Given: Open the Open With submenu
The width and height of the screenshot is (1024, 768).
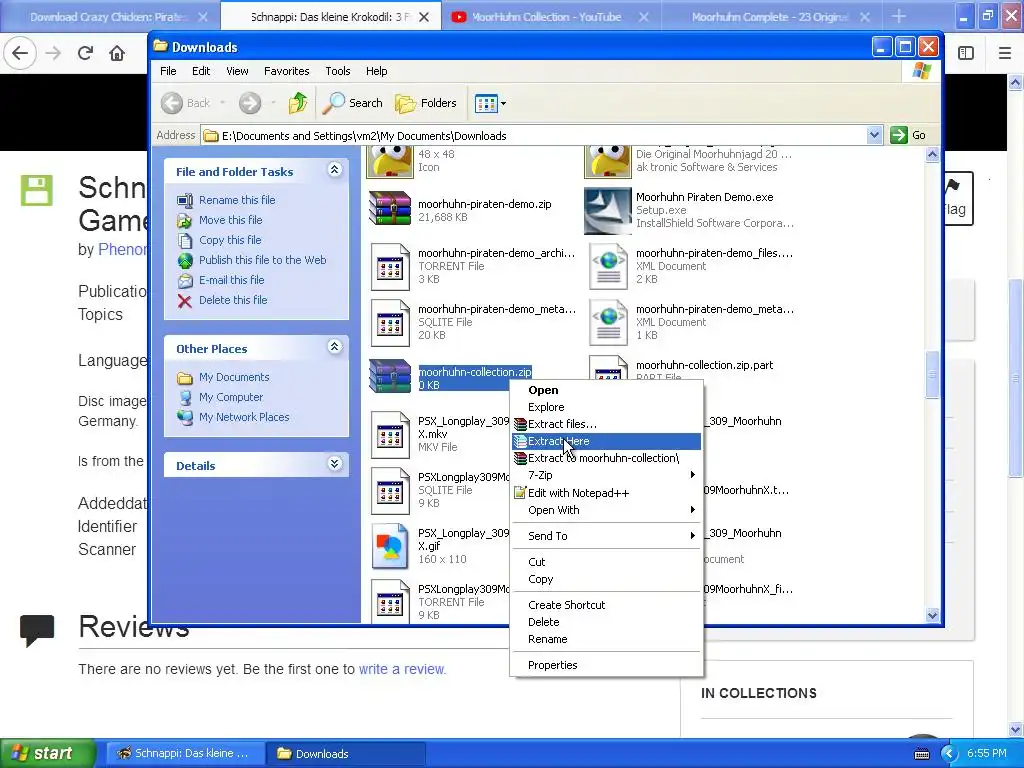Looking at the screenshot, I should [x=606, y=510].
